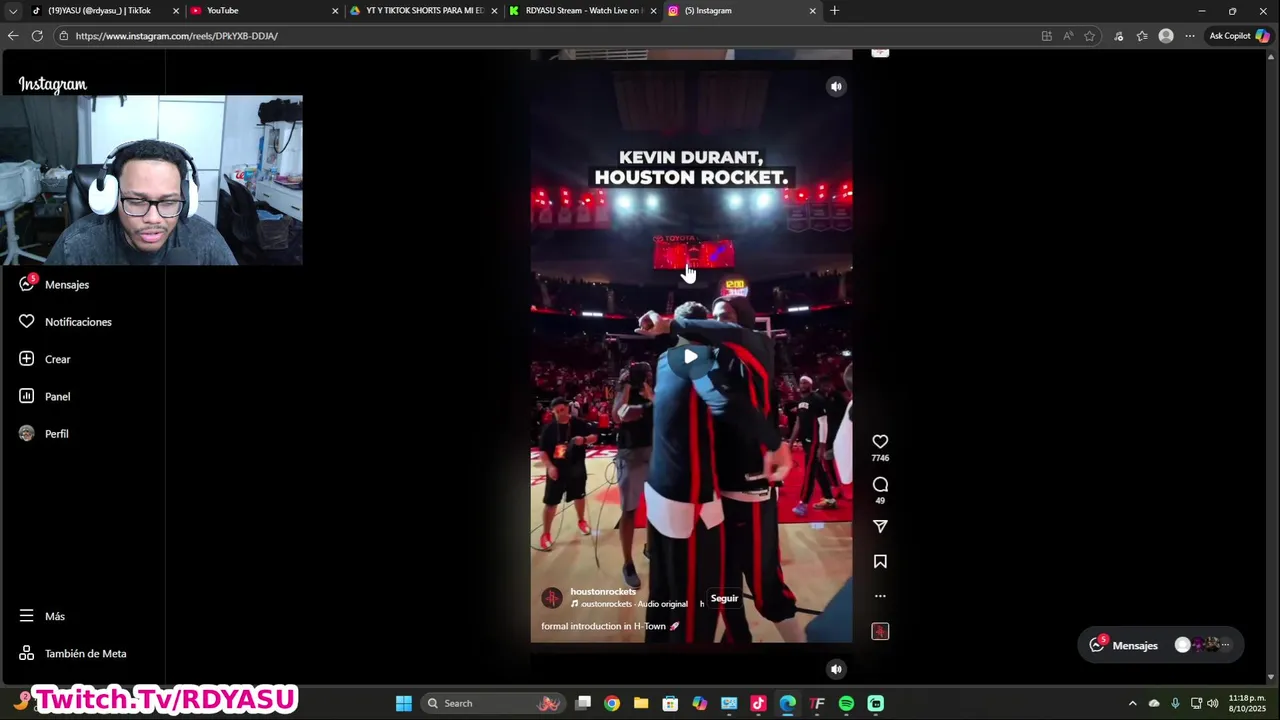The height and width of the screenshot is (720, 1280).
Task: Open the reel's three-dot more options
Action: [x=880, y=596]
